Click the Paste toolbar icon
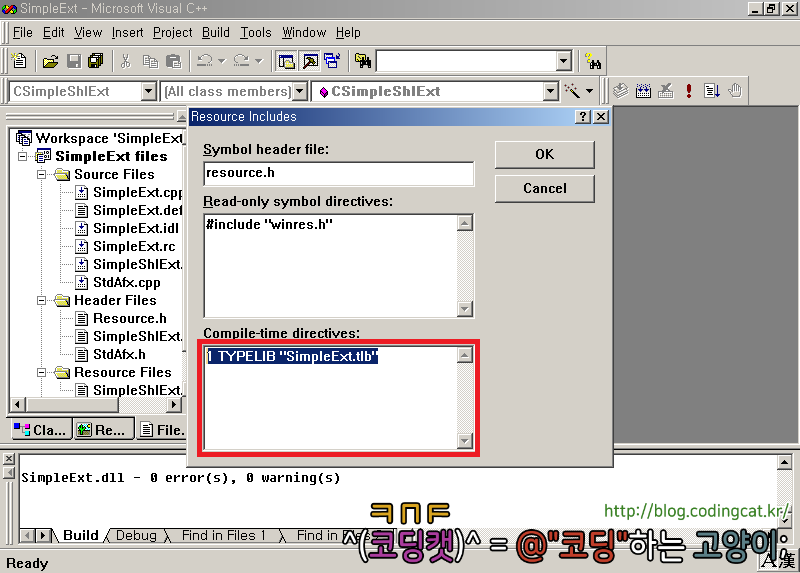800x573 pixels. (173, 61)
